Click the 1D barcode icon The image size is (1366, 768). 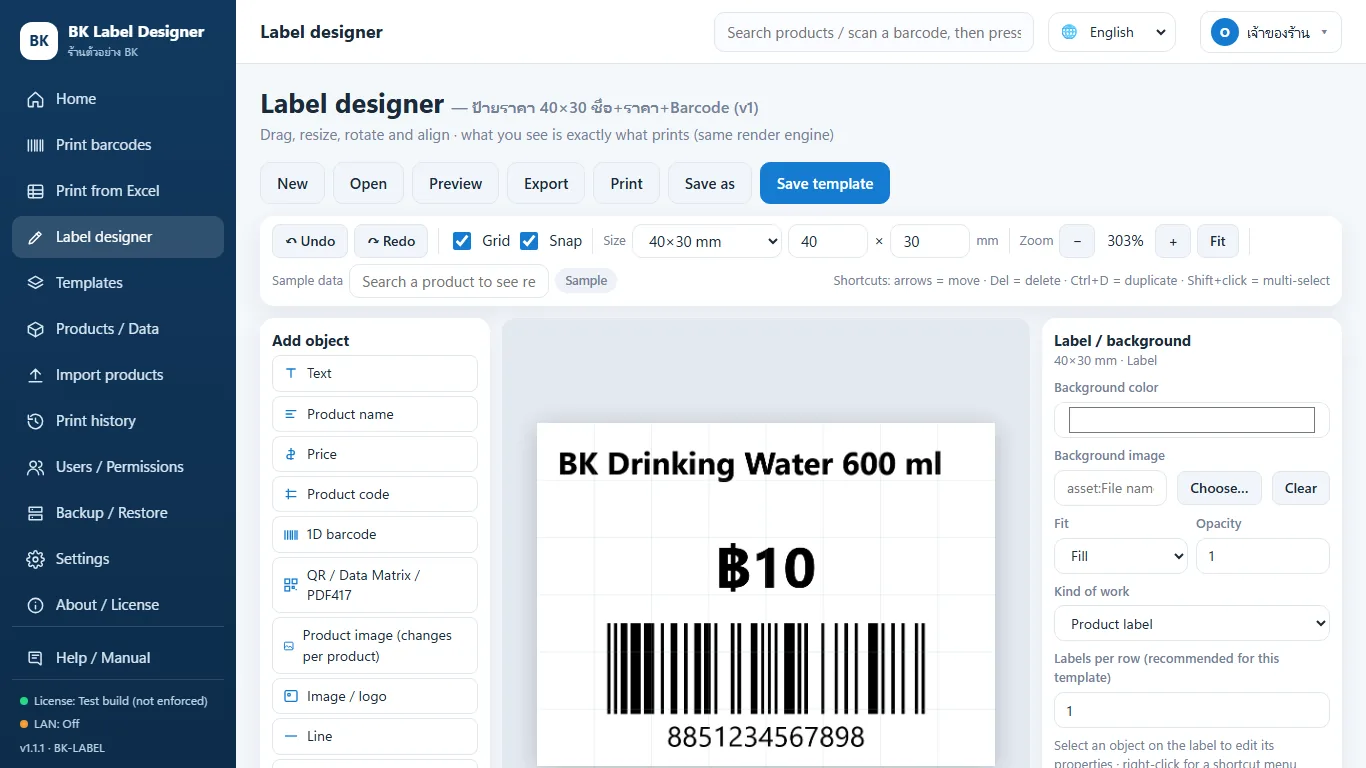[x=291, y=535]
